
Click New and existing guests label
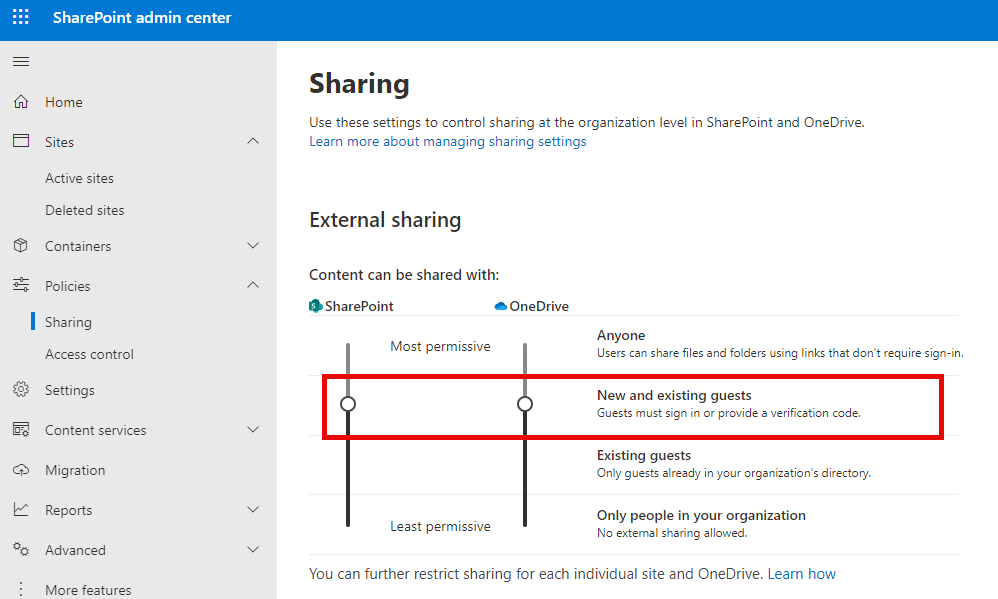674,395
